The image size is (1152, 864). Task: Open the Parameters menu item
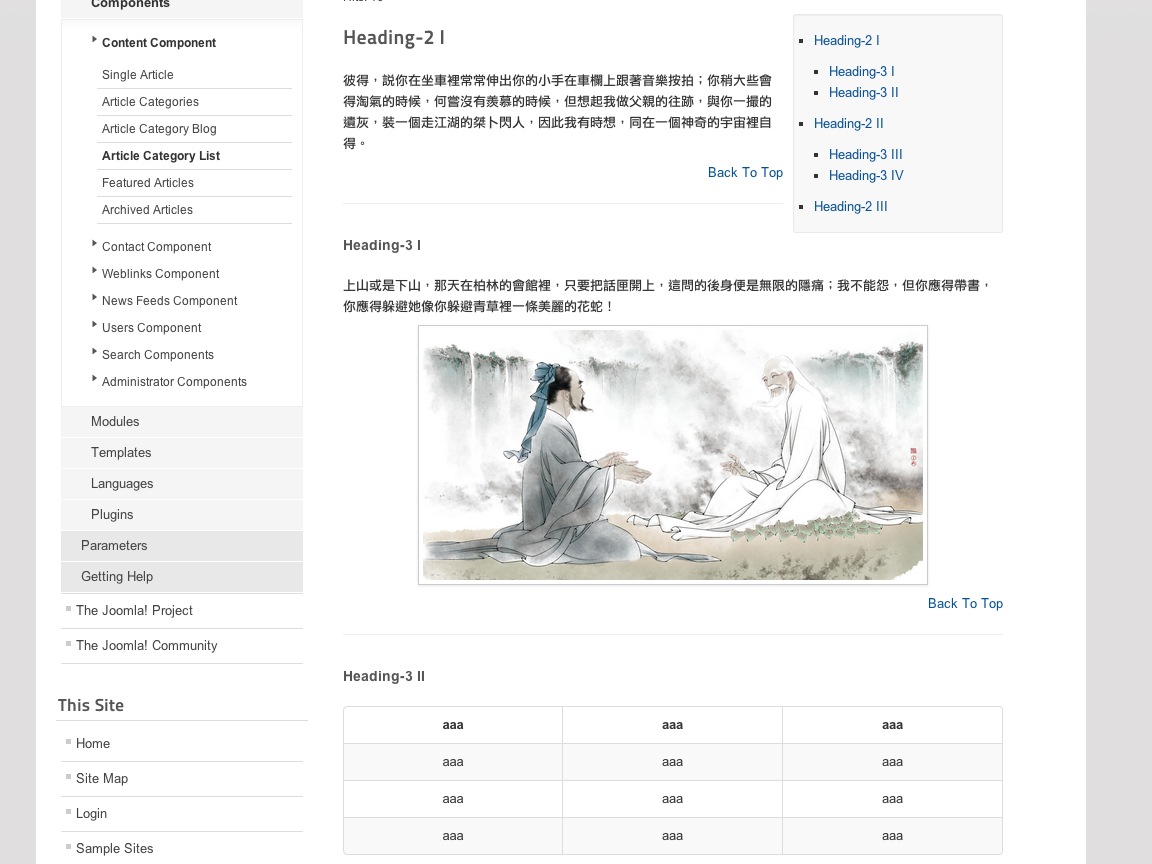181,546
